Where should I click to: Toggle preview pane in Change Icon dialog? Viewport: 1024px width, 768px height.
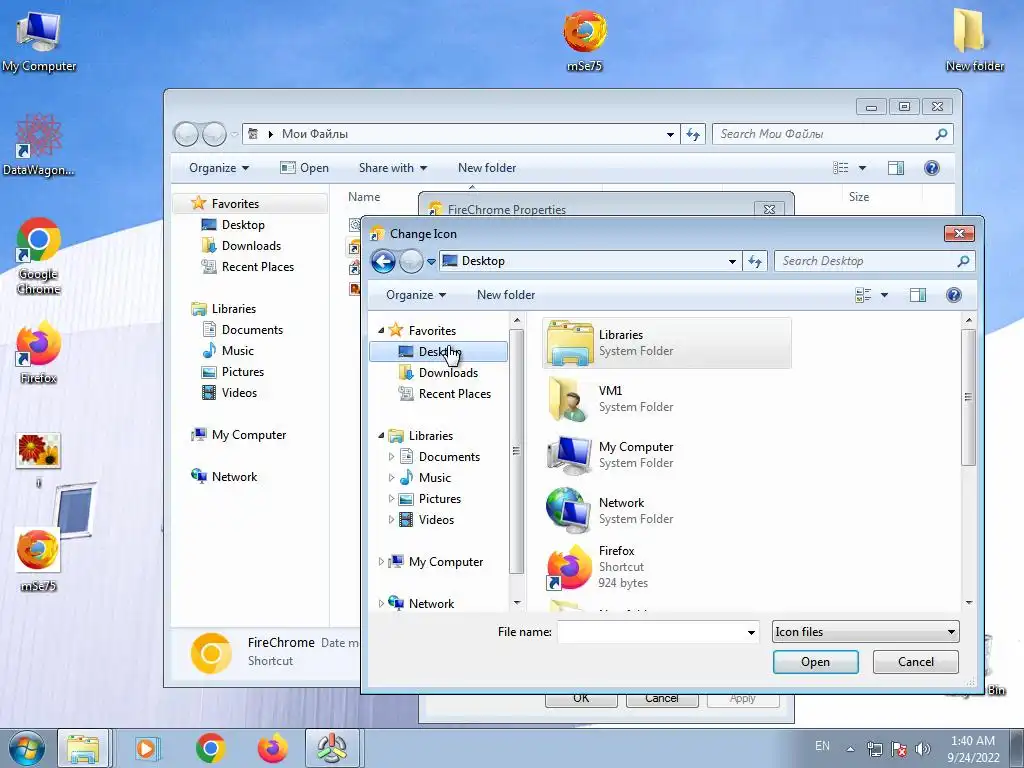(x=918, y=295)
